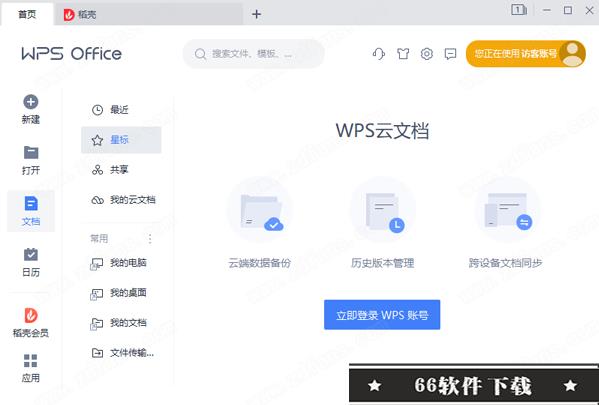Open the 日历 calendar icon
599x405 pixels.
pyautogui.click(x=31, y=254)
